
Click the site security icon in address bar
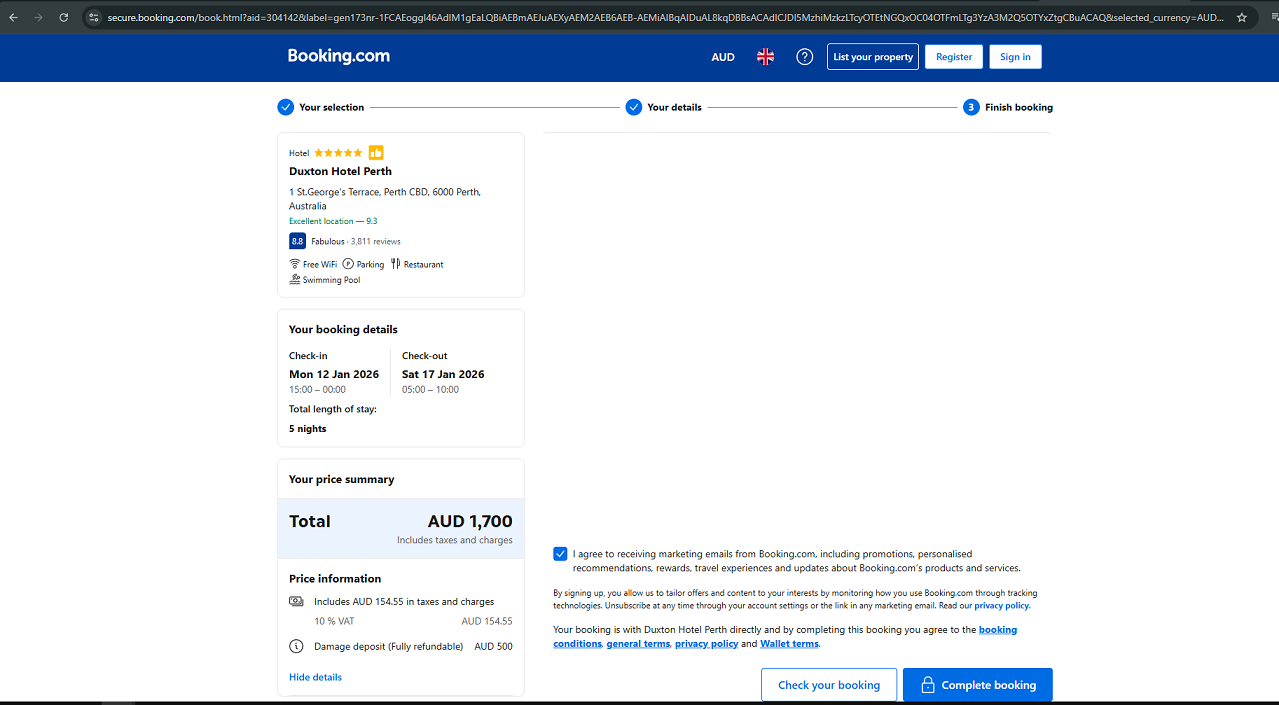pos(94,17)
